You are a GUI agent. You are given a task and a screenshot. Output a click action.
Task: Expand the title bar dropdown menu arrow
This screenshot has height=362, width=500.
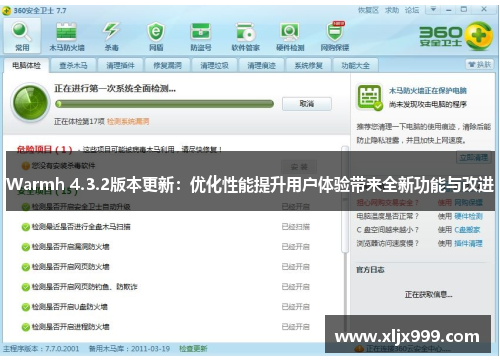tap(433, 9)
